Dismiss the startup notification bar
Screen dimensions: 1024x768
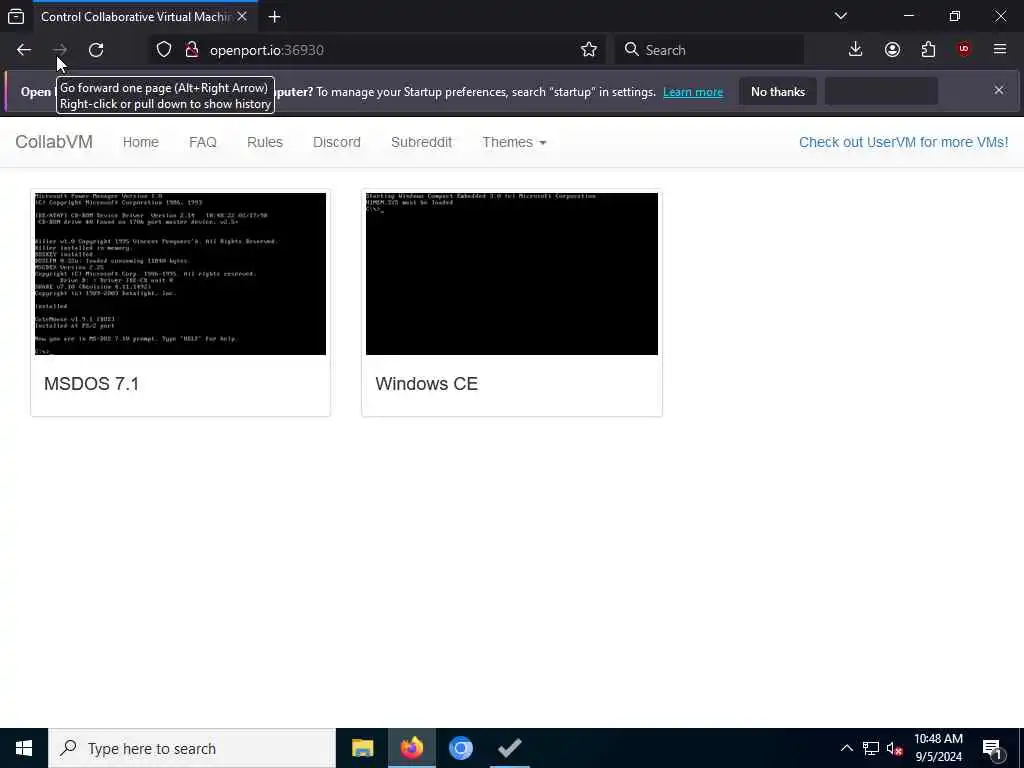999,91
